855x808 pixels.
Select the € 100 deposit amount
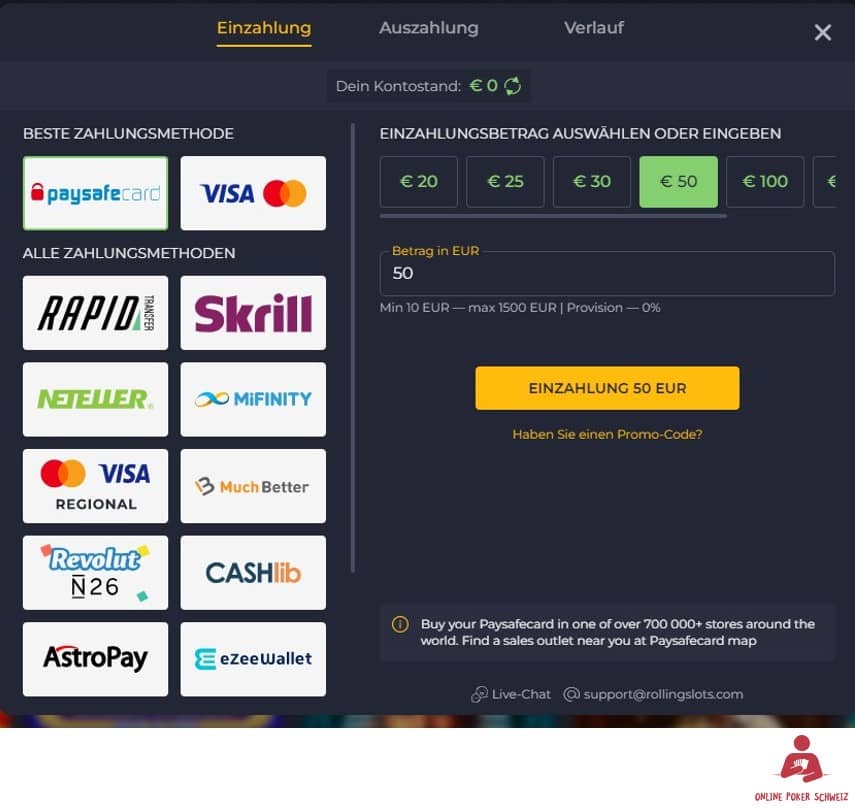coord(765,182)
